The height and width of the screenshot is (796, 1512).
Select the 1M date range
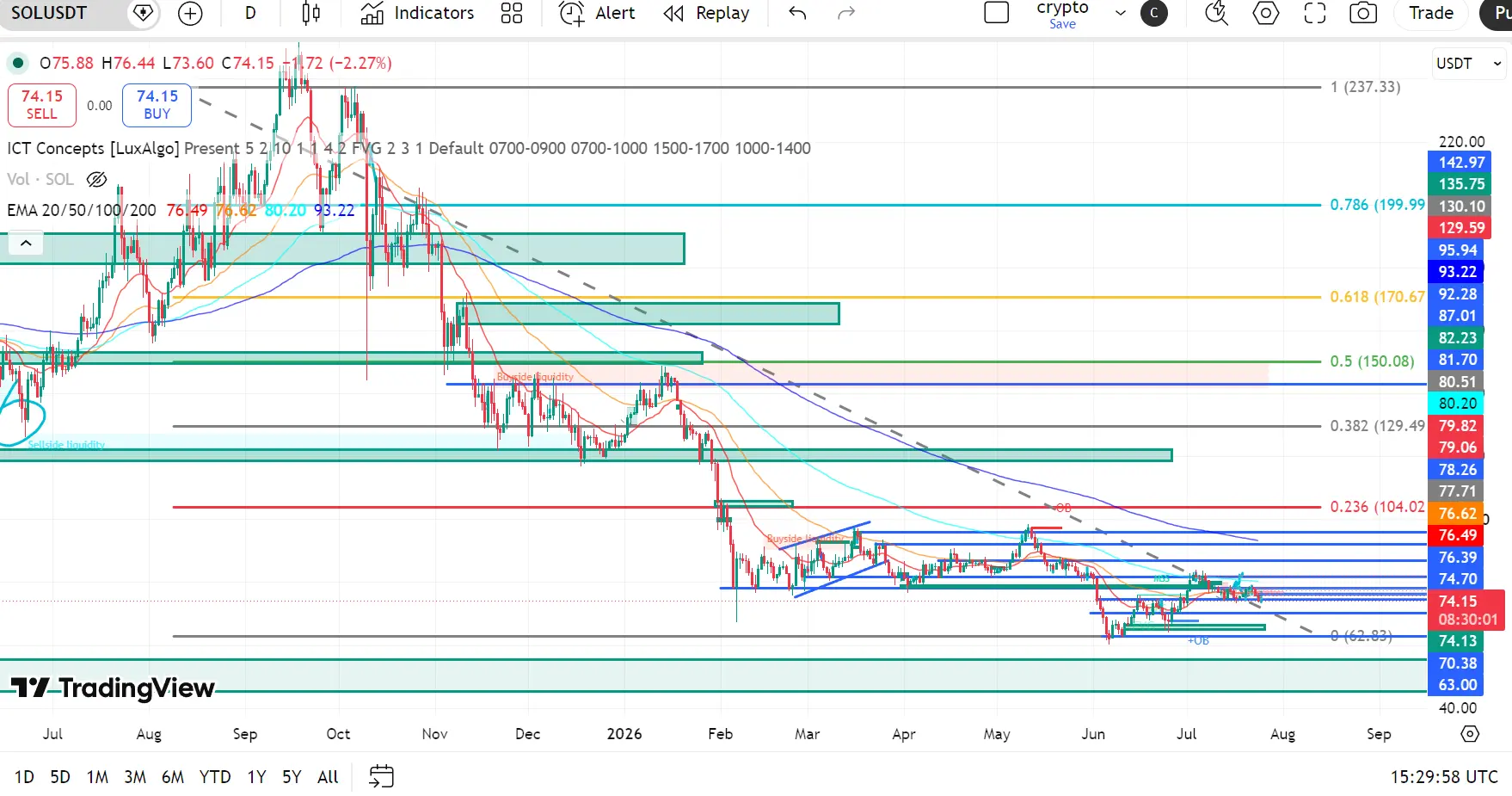pyautogui.click(x=97, y=777)
